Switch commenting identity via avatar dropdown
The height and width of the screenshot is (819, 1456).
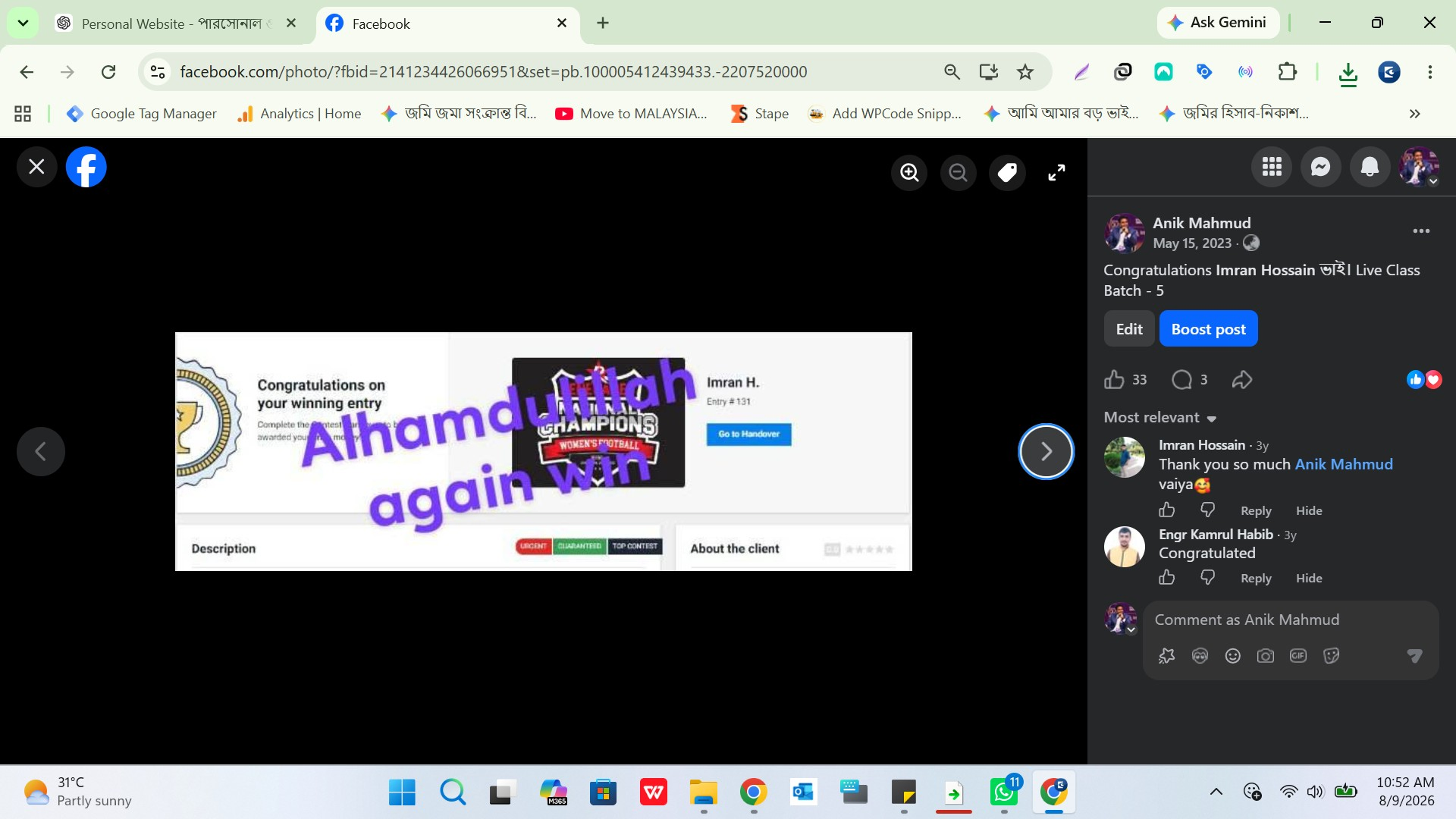[1122, 619]
